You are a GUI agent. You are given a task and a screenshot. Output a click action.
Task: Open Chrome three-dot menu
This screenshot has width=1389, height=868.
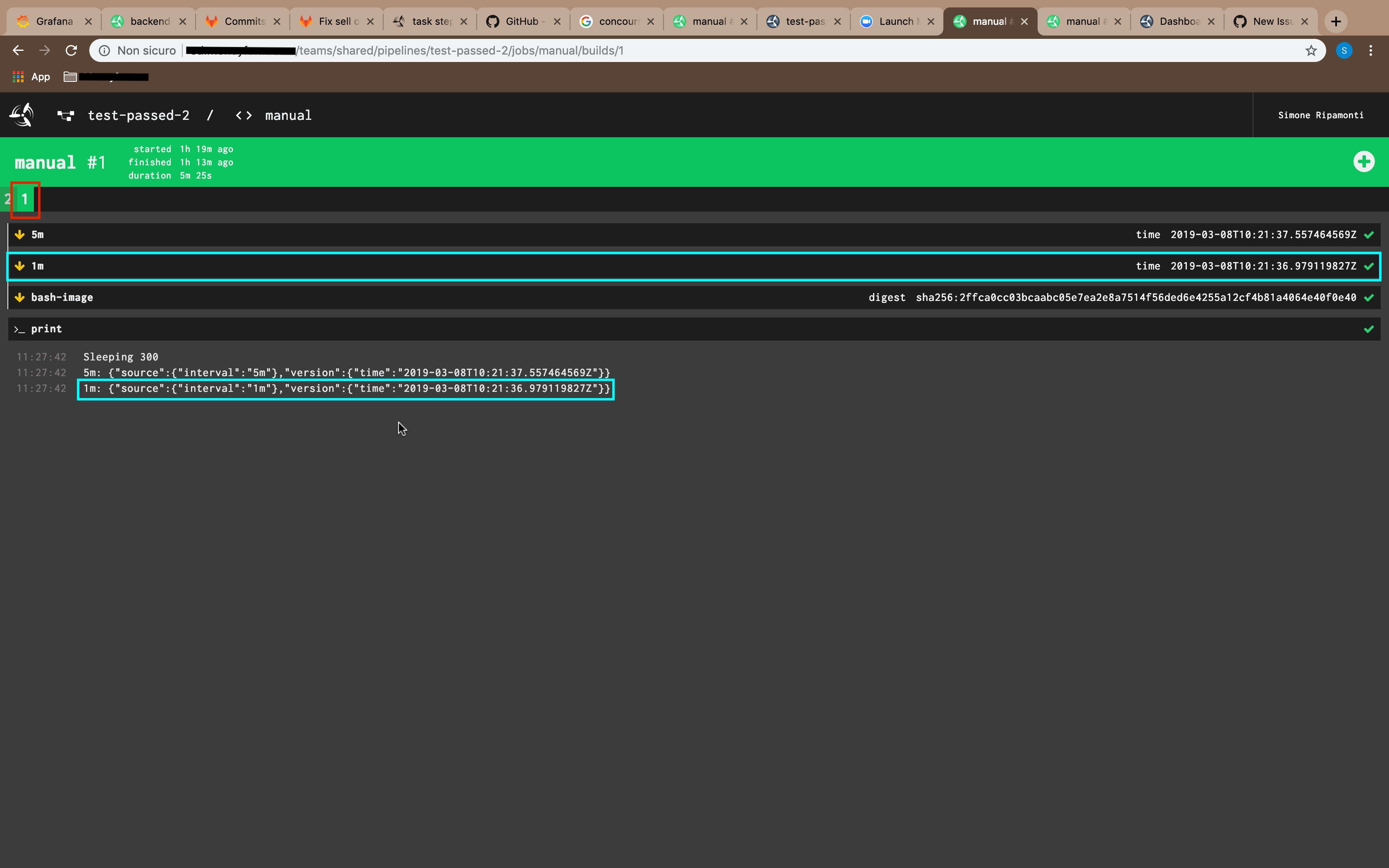(1371, 50)
